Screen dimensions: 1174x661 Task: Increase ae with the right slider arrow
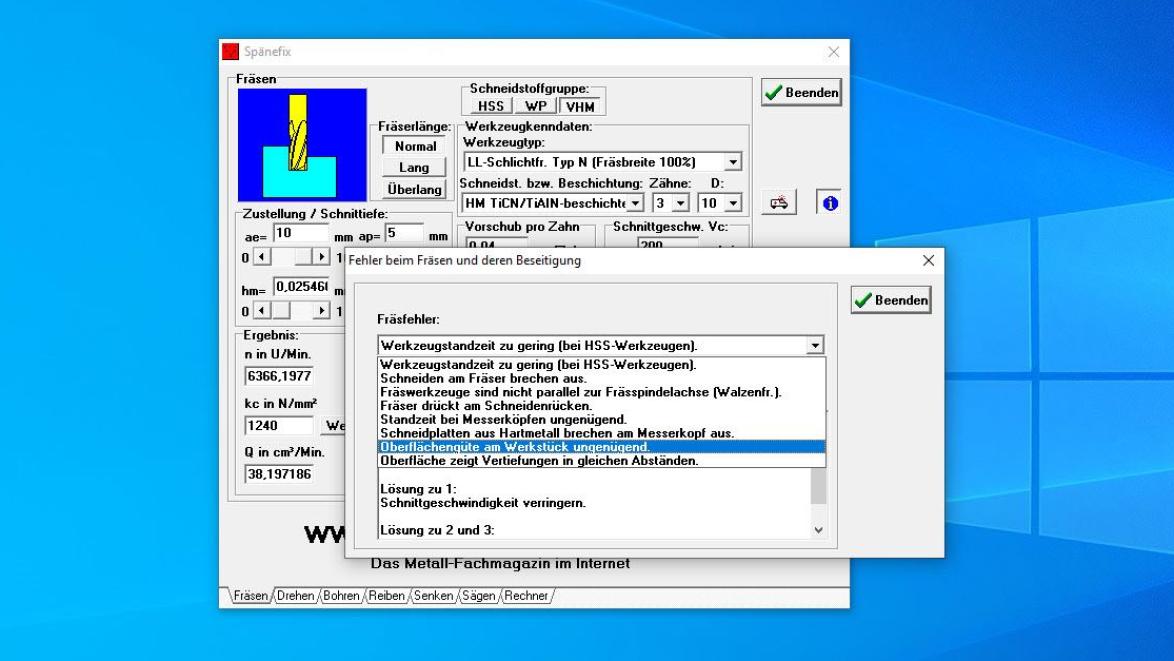coord(321,257)
